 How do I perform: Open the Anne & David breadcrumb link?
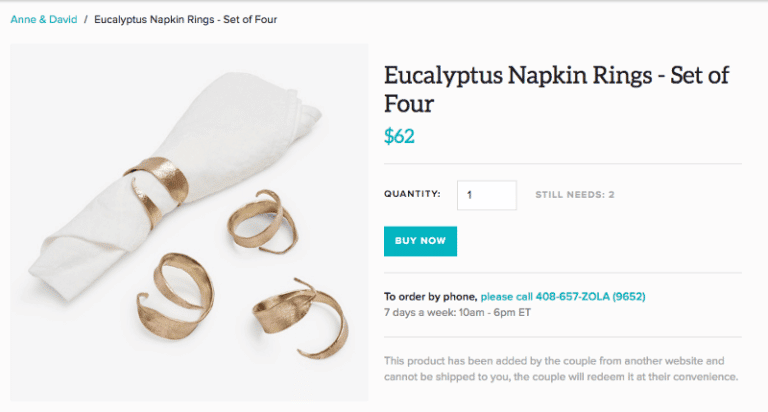43,19
